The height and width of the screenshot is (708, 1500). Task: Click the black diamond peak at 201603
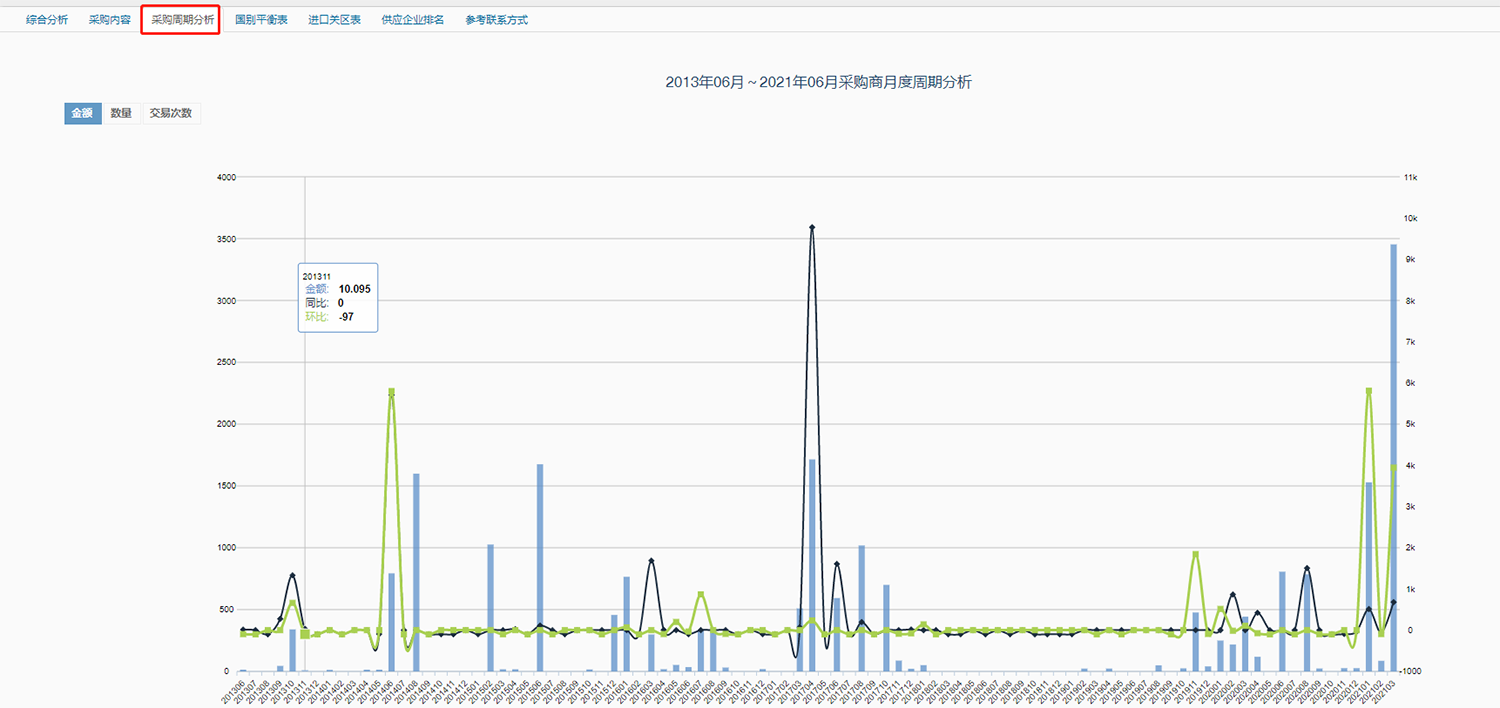coord(651,561)
